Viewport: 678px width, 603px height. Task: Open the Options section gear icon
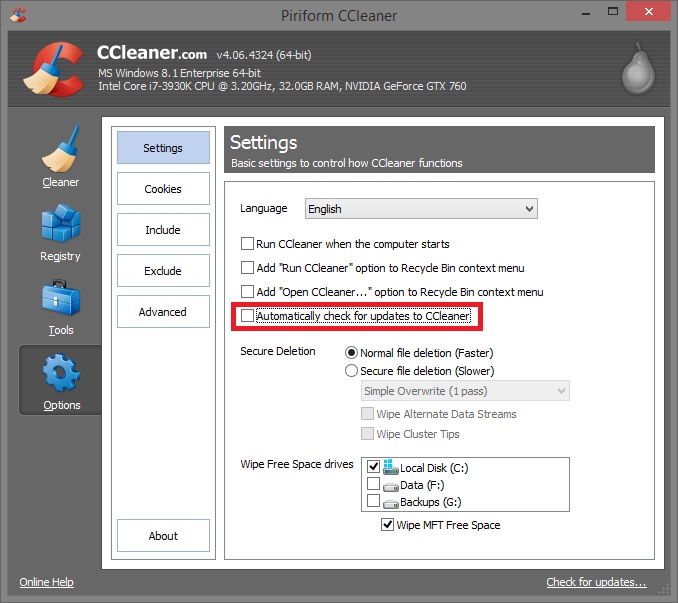coord(61,373)
